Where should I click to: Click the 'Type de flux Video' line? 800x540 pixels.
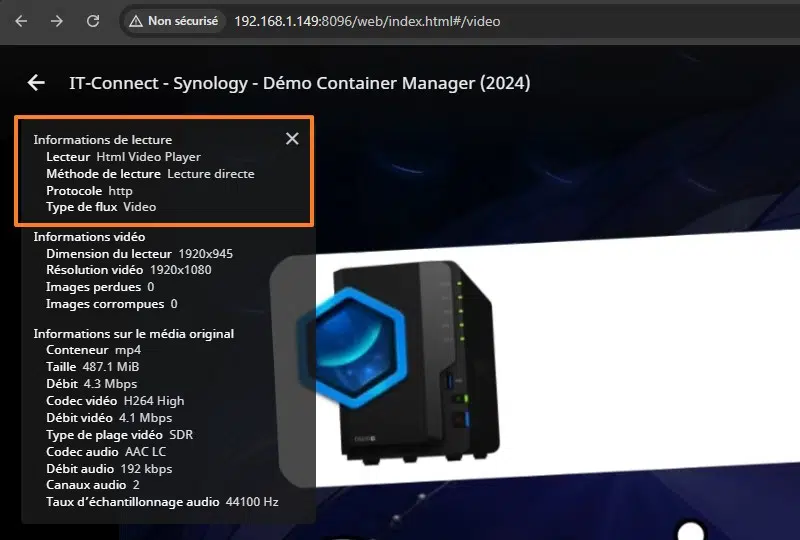[x=101, y=207]
